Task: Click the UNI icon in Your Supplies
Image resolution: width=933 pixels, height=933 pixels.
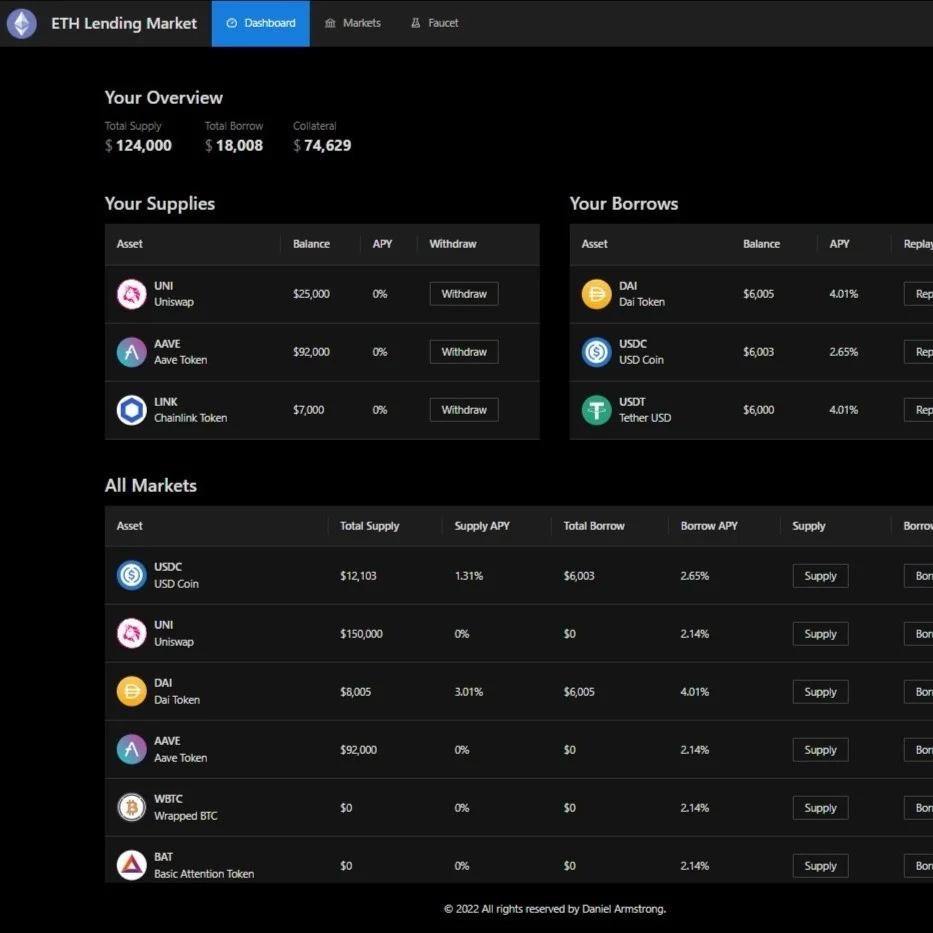Action: 131,294
